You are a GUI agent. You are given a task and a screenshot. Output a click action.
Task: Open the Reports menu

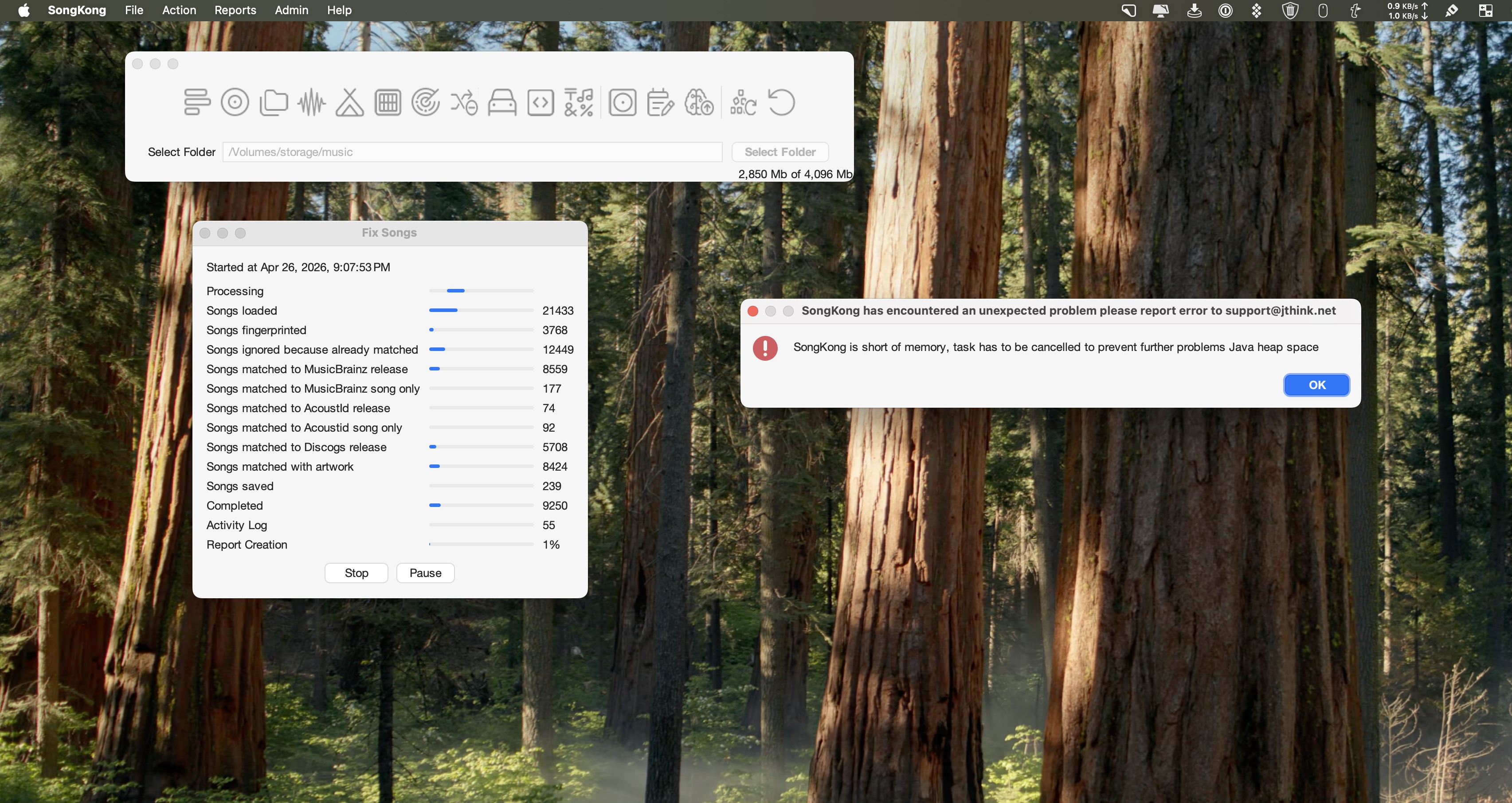click(235, 10)
